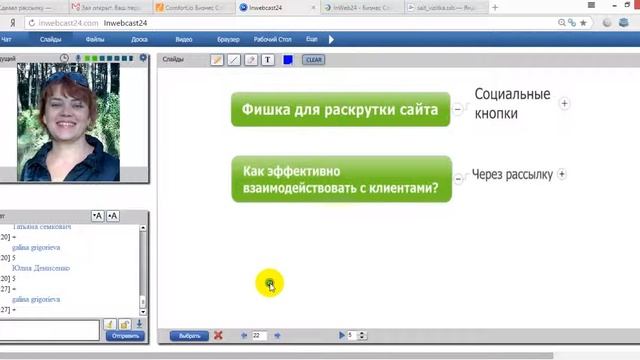Click the chat message input field

click(x=49, y=330)
